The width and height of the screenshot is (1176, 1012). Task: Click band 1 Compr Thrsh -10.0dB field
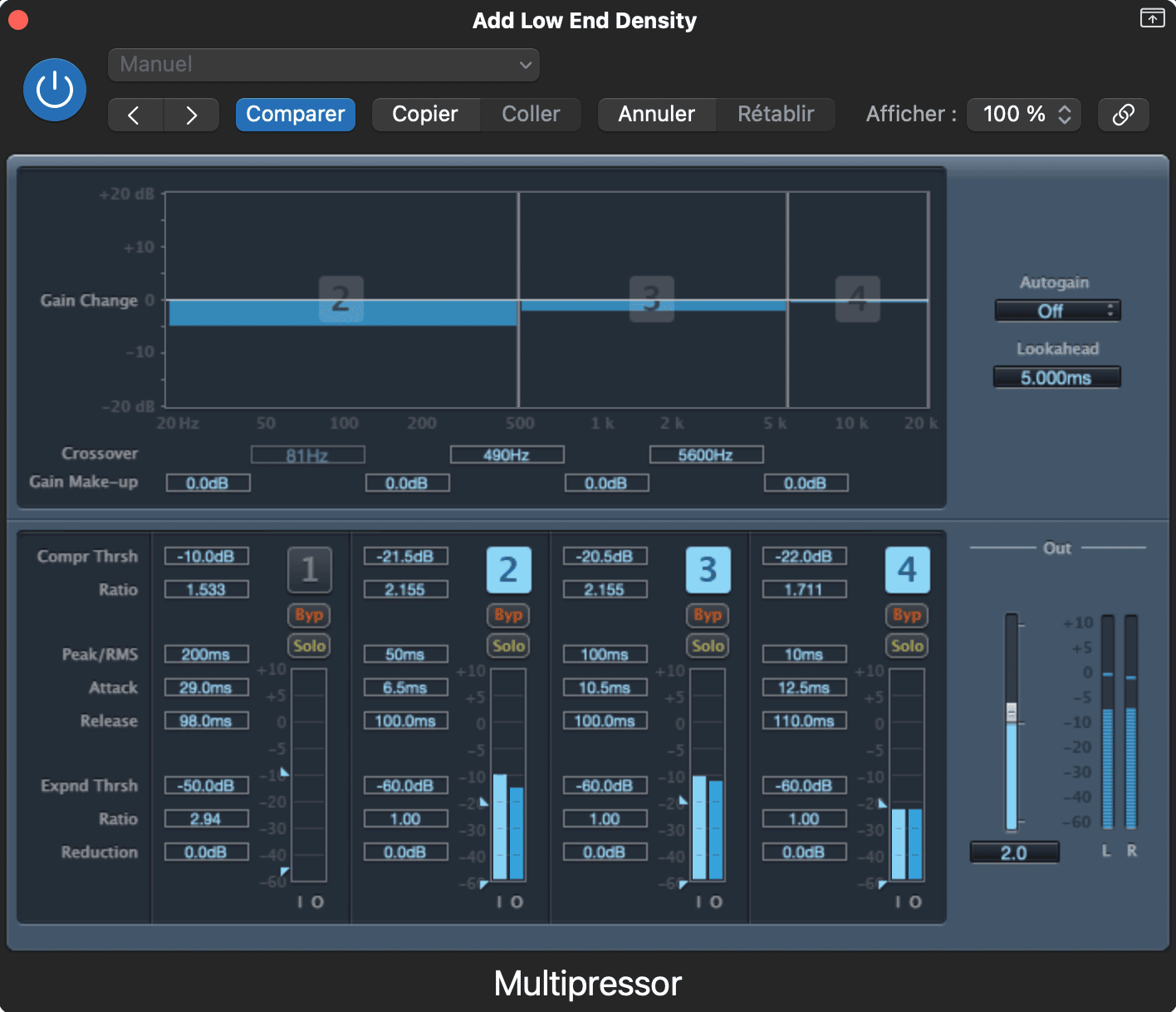point(206,556)
